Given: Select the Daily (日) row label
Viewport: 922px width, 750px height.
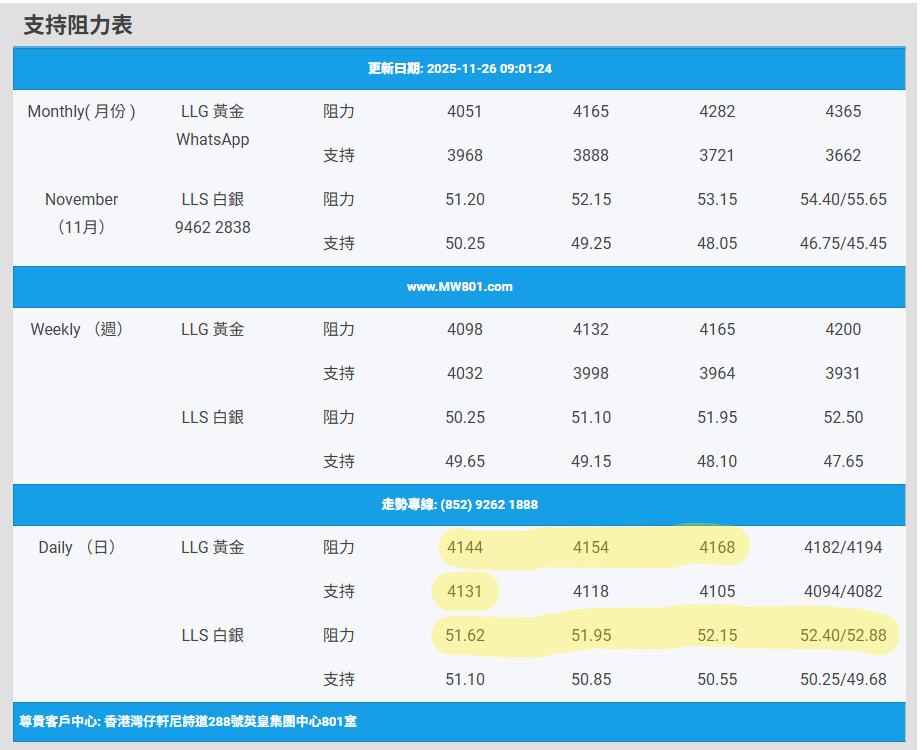Looking at the screenshot, I should 78,548.
